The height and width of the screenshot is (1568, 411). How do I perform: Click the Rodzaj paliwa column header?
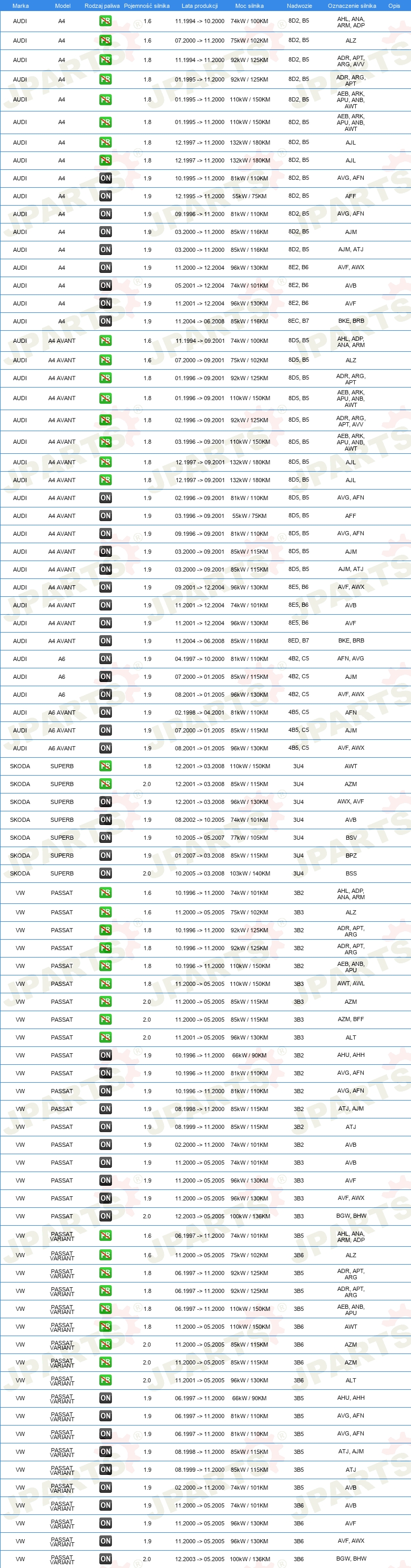(x=102, y=5)
